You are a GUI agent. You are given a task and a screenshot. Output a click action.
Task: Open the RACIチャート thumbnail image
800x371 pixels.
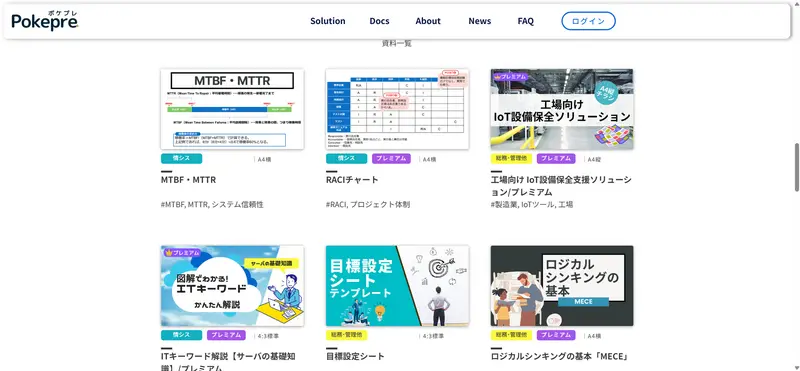(x=397, y=109)
